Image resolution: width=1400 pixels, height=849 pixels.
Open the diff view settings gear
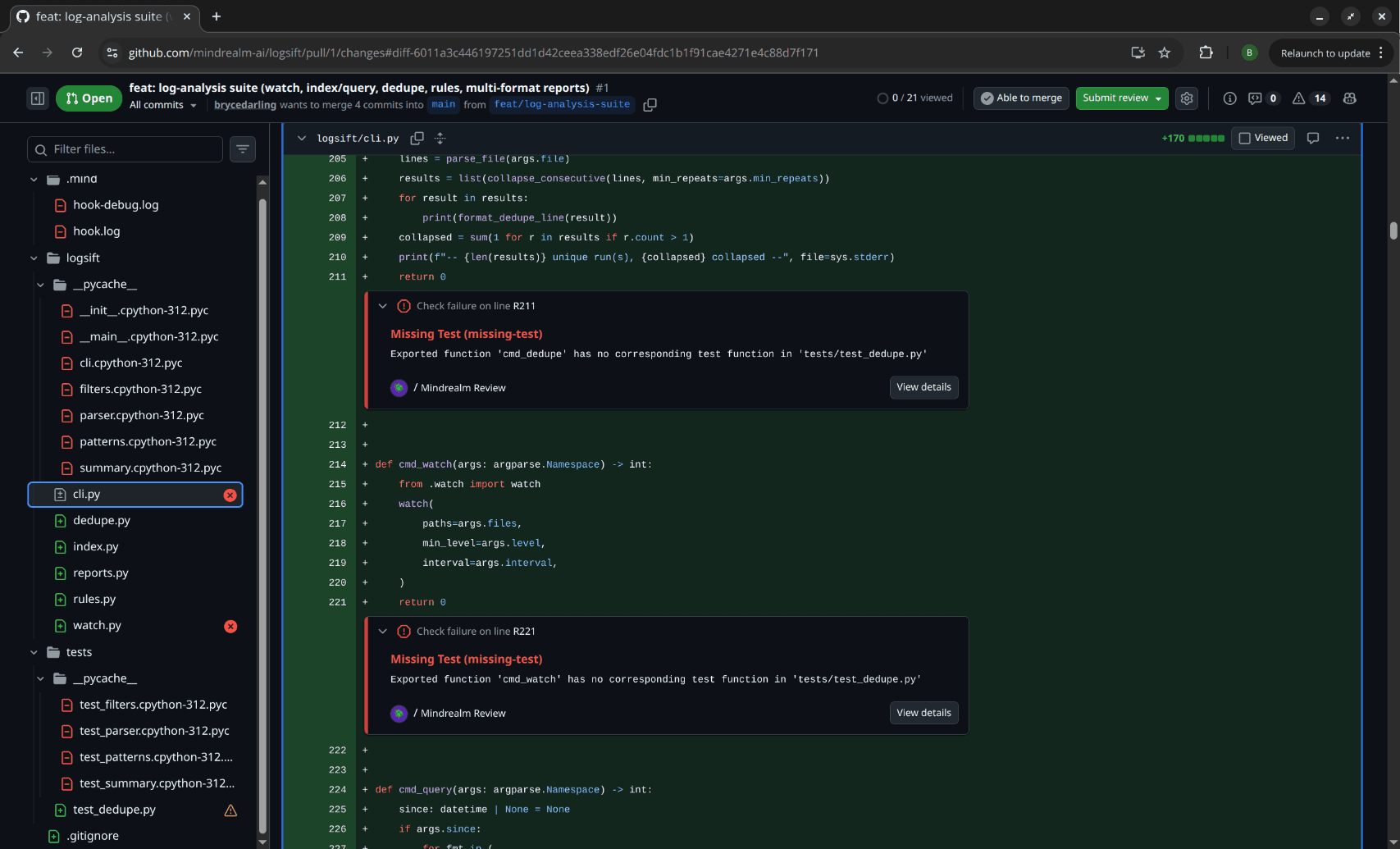1187,98
